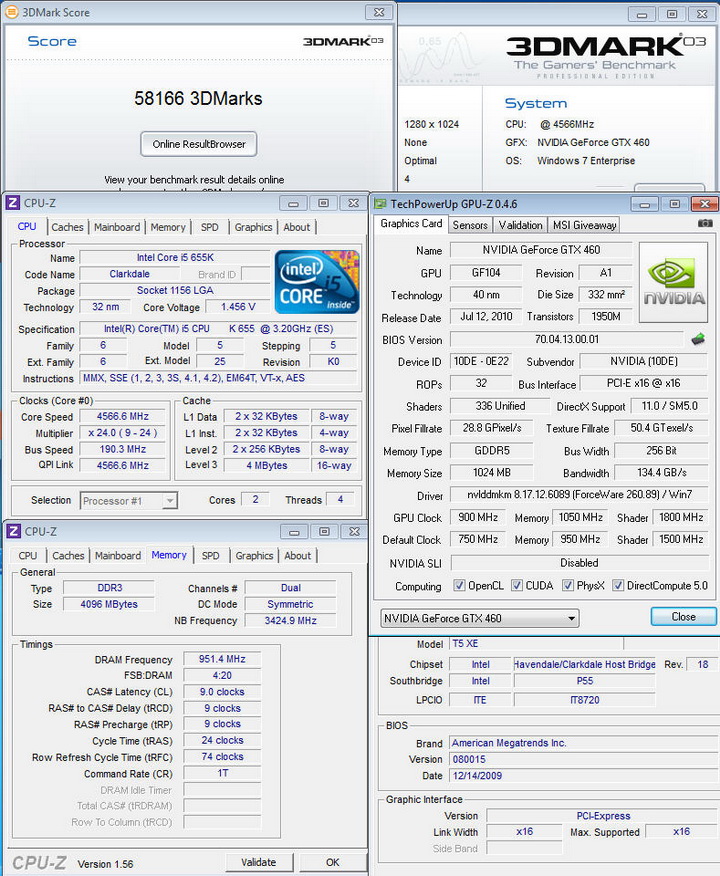The width and height of the screenshot is (720, 876).
Task: Click the memory Size value 4096 MBytes
Action: pos(109,604)
